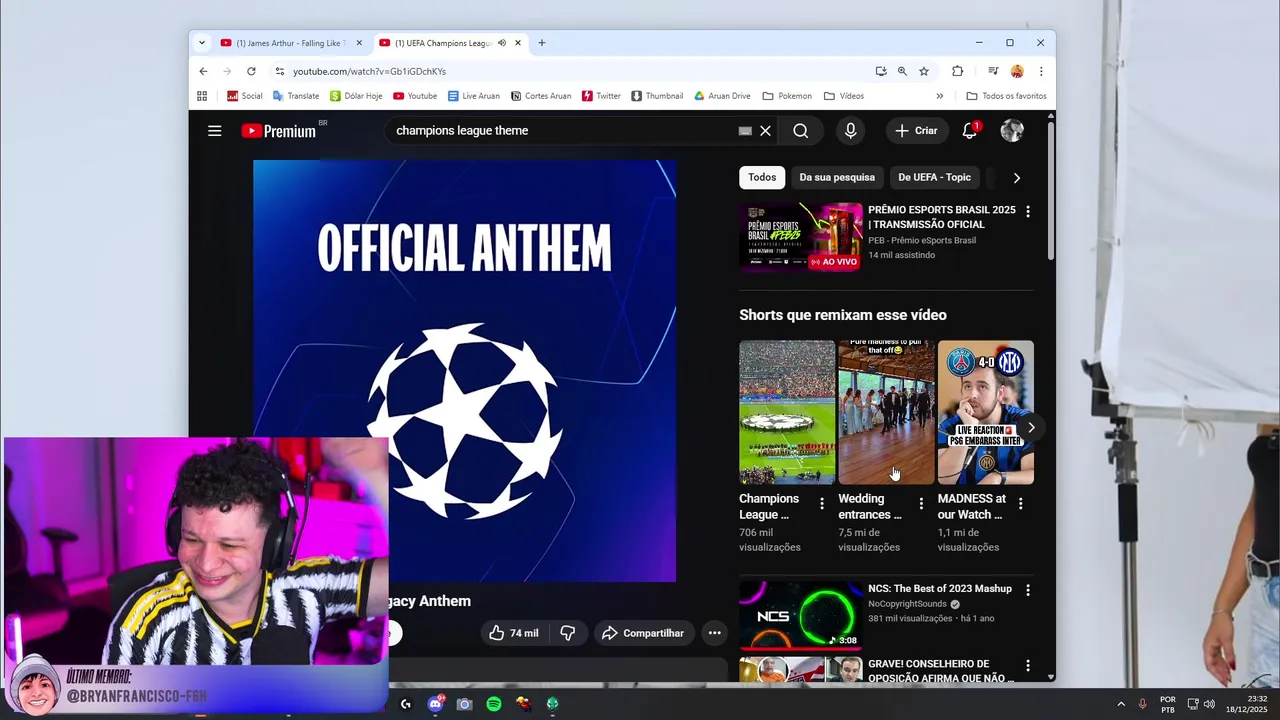Screen dimensions: 1280x720
Task: Open the YouTube guide hamburger menu
Action: pyautogui.click(x=214, y=131)
